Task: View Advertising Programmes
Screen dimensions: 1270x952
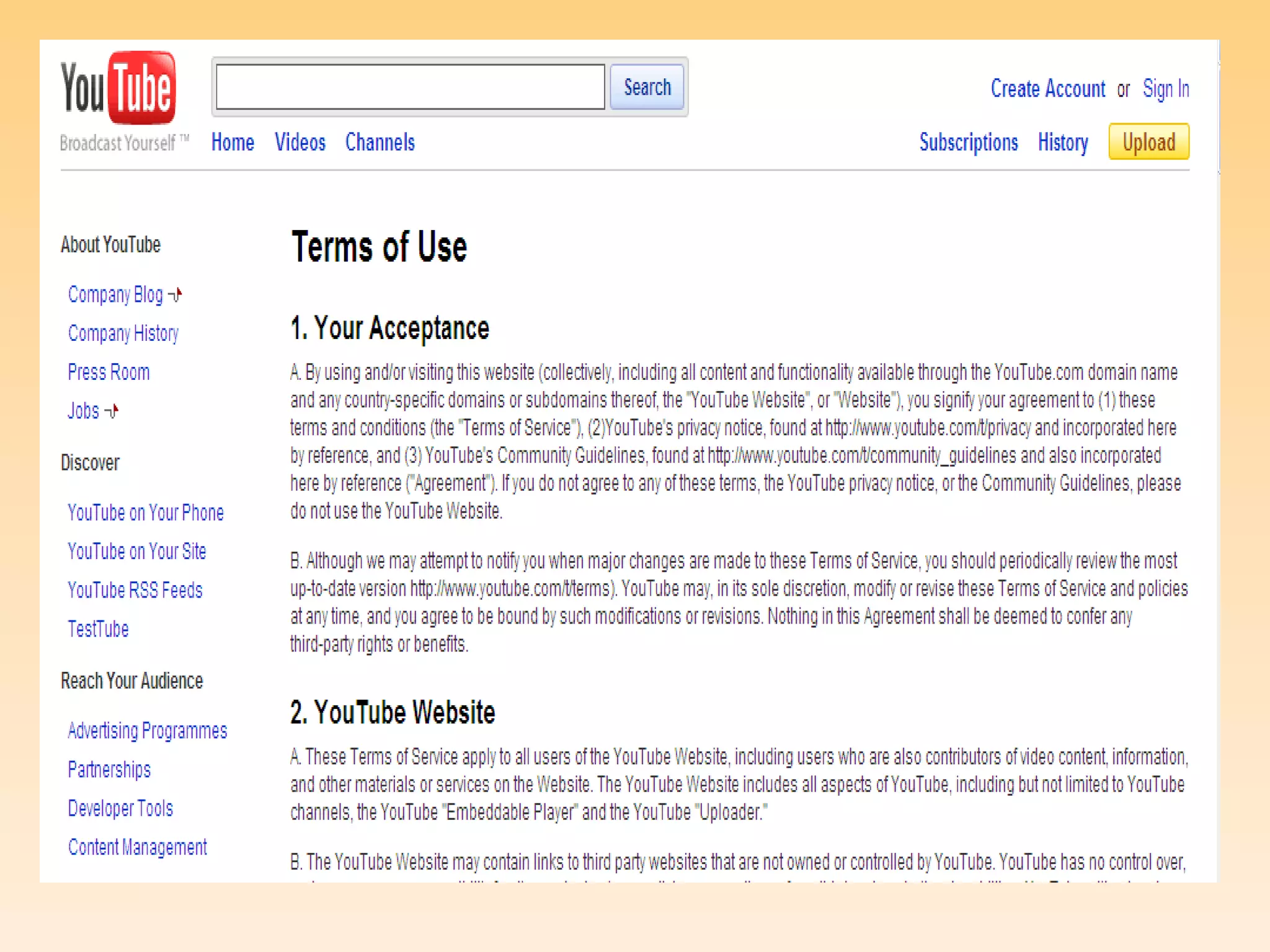Action: tap(147, 731)
